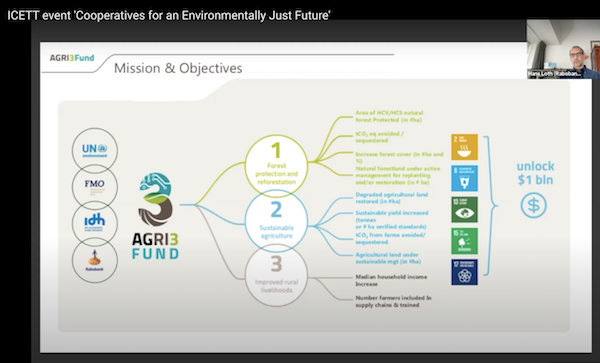Select the SDG 13 Climate Action tile

(464, 210)
